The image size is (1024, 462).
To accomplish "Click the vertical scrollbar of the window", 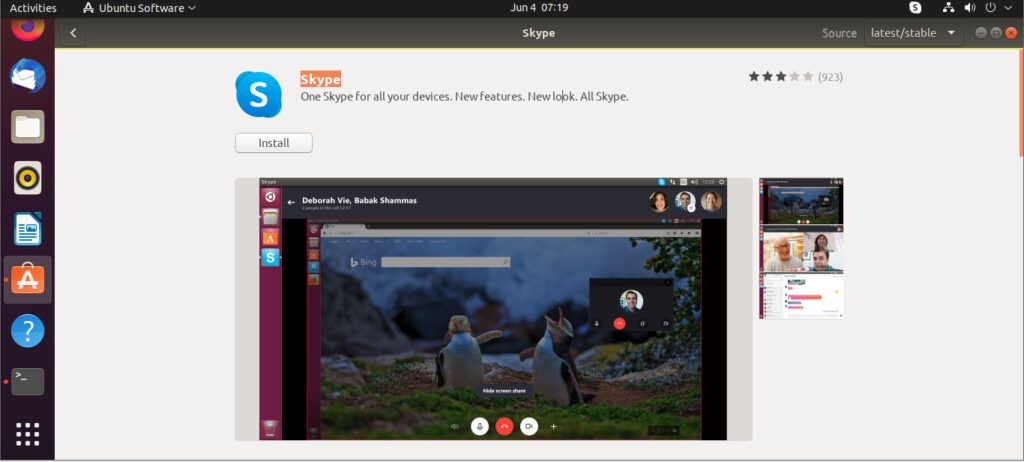I will [x=1021, y=103].
